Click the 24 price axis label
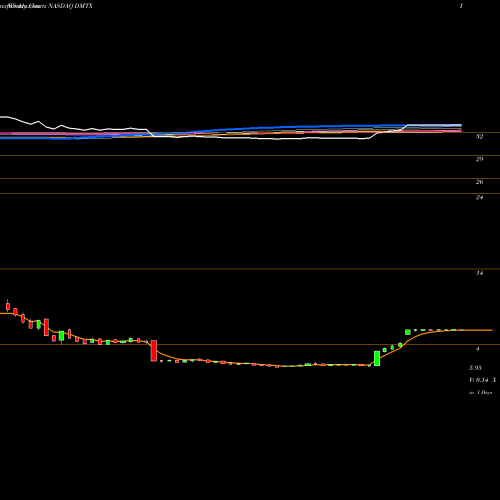Screen dimensions: 500x500 click(479, 197)
